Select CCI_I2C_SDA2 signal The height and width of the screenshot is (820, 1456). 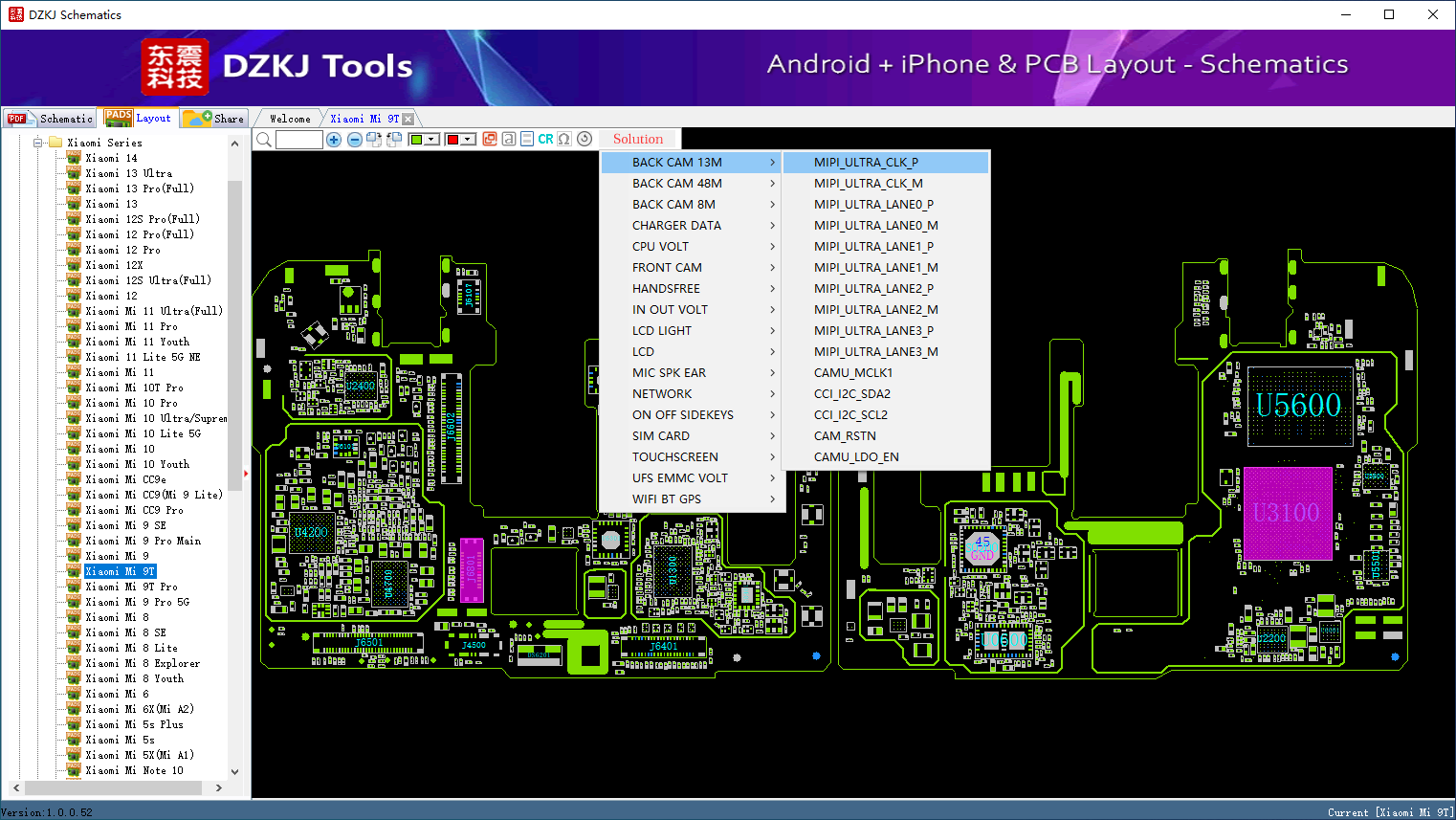coord(886,394)
